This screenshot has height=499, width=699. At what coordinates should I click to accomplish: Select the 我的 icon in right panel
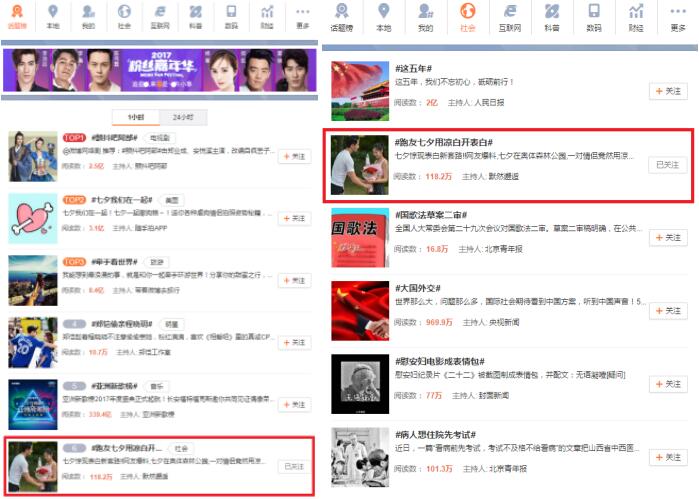coord(425,16)
